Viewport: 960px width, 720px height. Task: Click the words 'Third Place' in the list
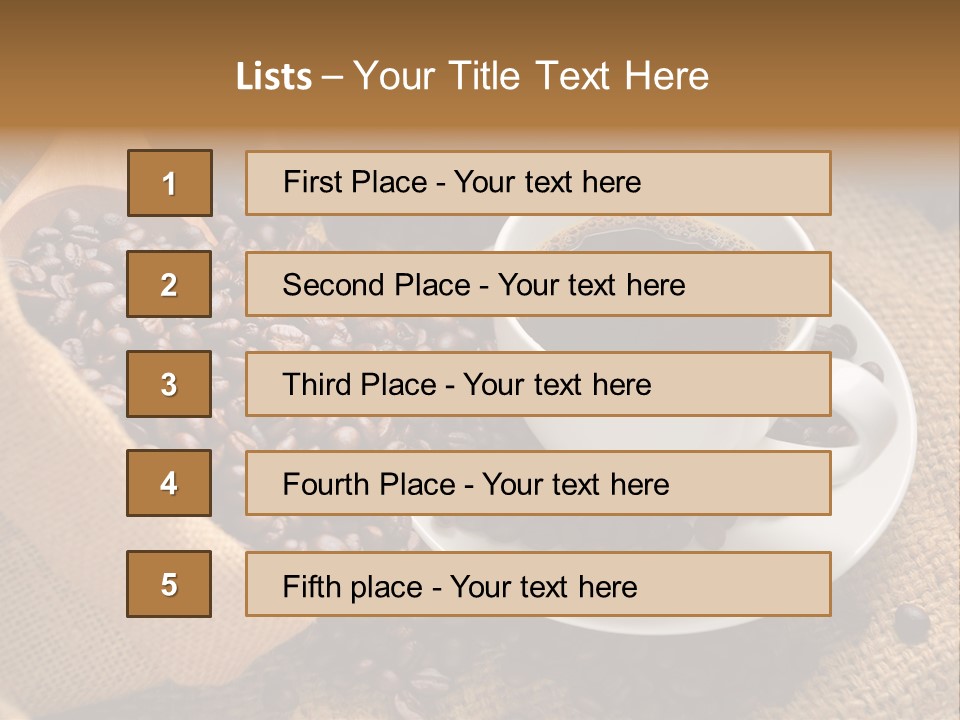point(359,384)
